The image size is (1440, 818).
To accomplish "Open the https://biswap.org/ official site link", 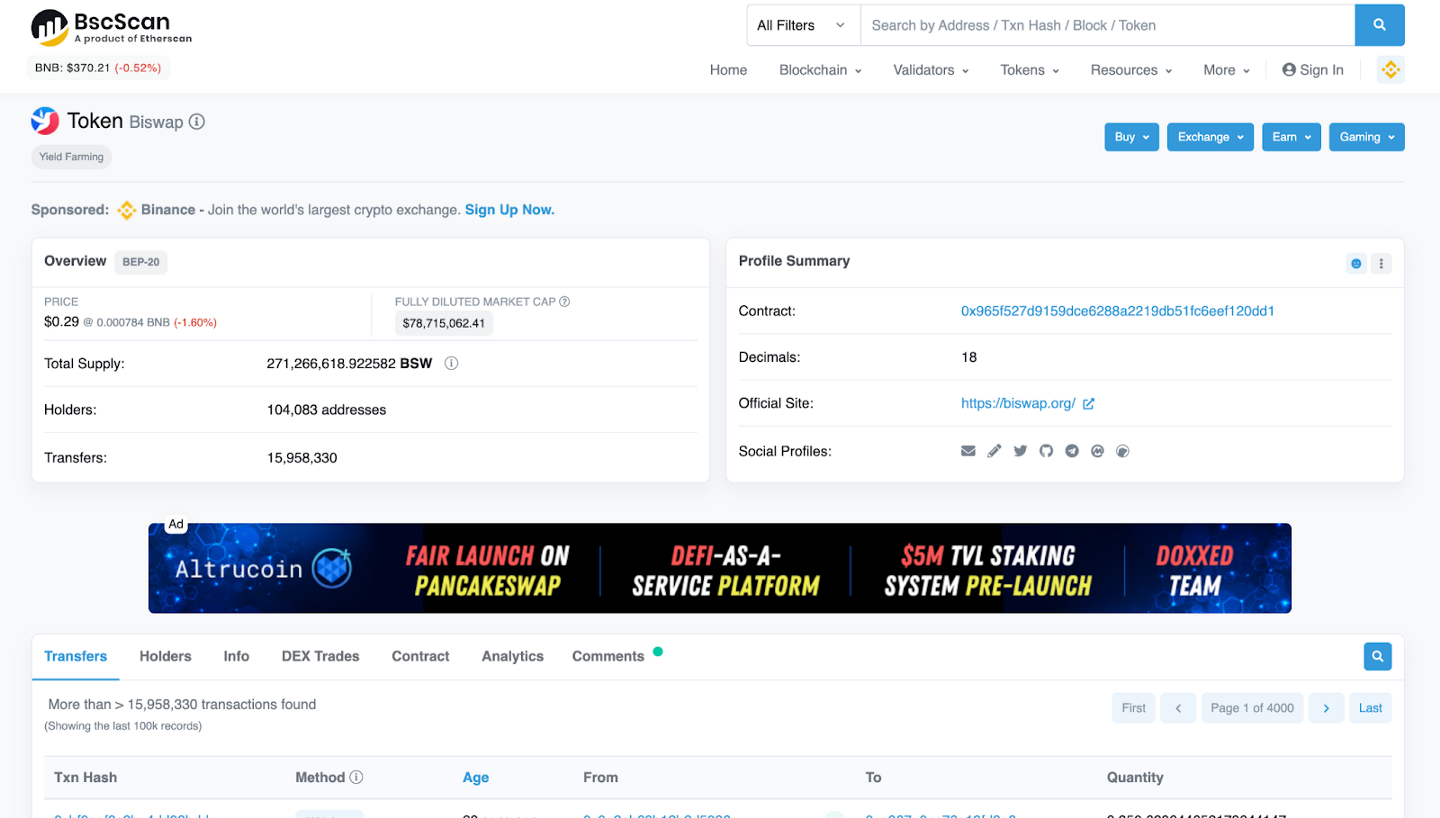I will point(1018,404).
